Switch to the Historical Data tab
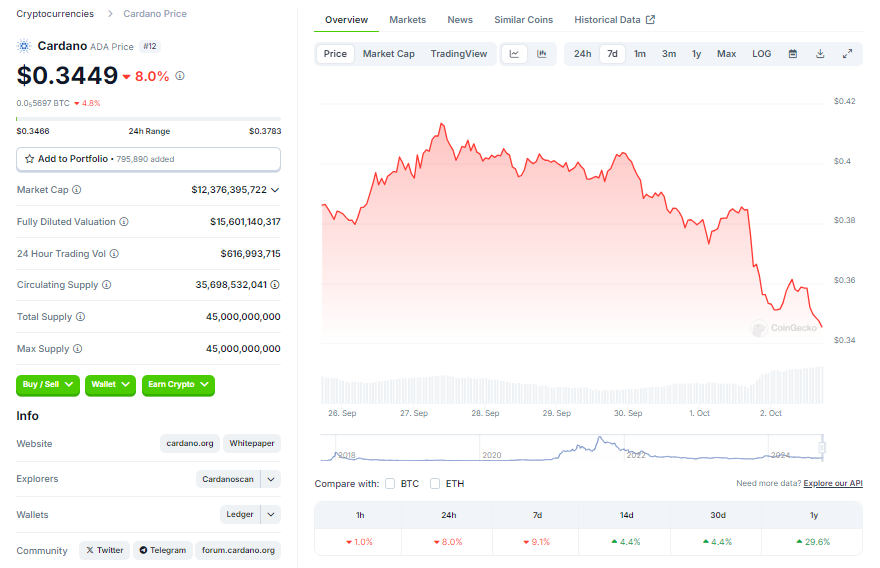Image resolution: width=880 pixels, height=568 pixels. point(614,20)
